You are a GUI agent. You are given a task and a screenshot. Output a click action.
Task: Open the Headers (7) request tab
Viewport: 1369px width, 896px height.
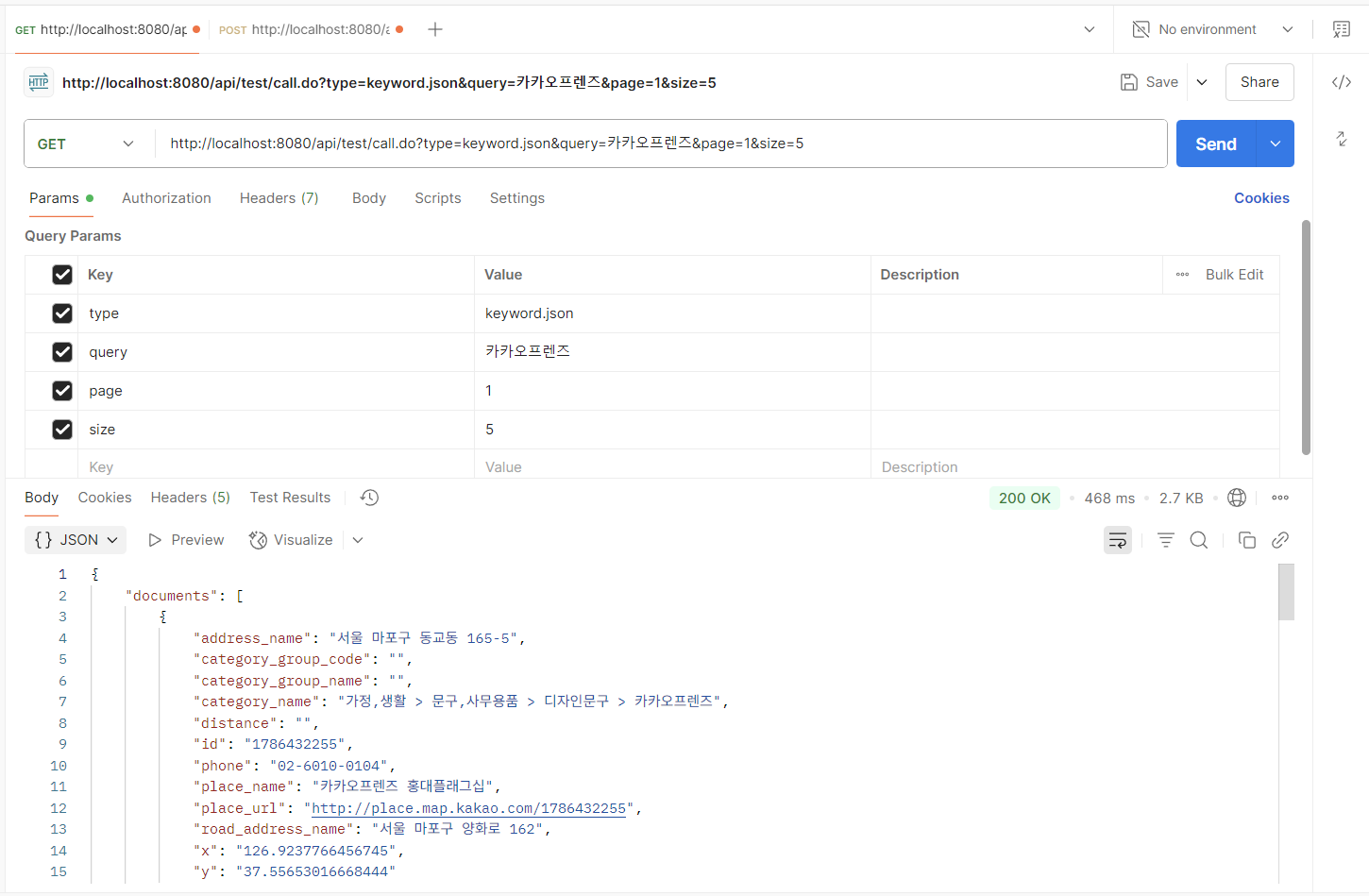tap(279, 198)
